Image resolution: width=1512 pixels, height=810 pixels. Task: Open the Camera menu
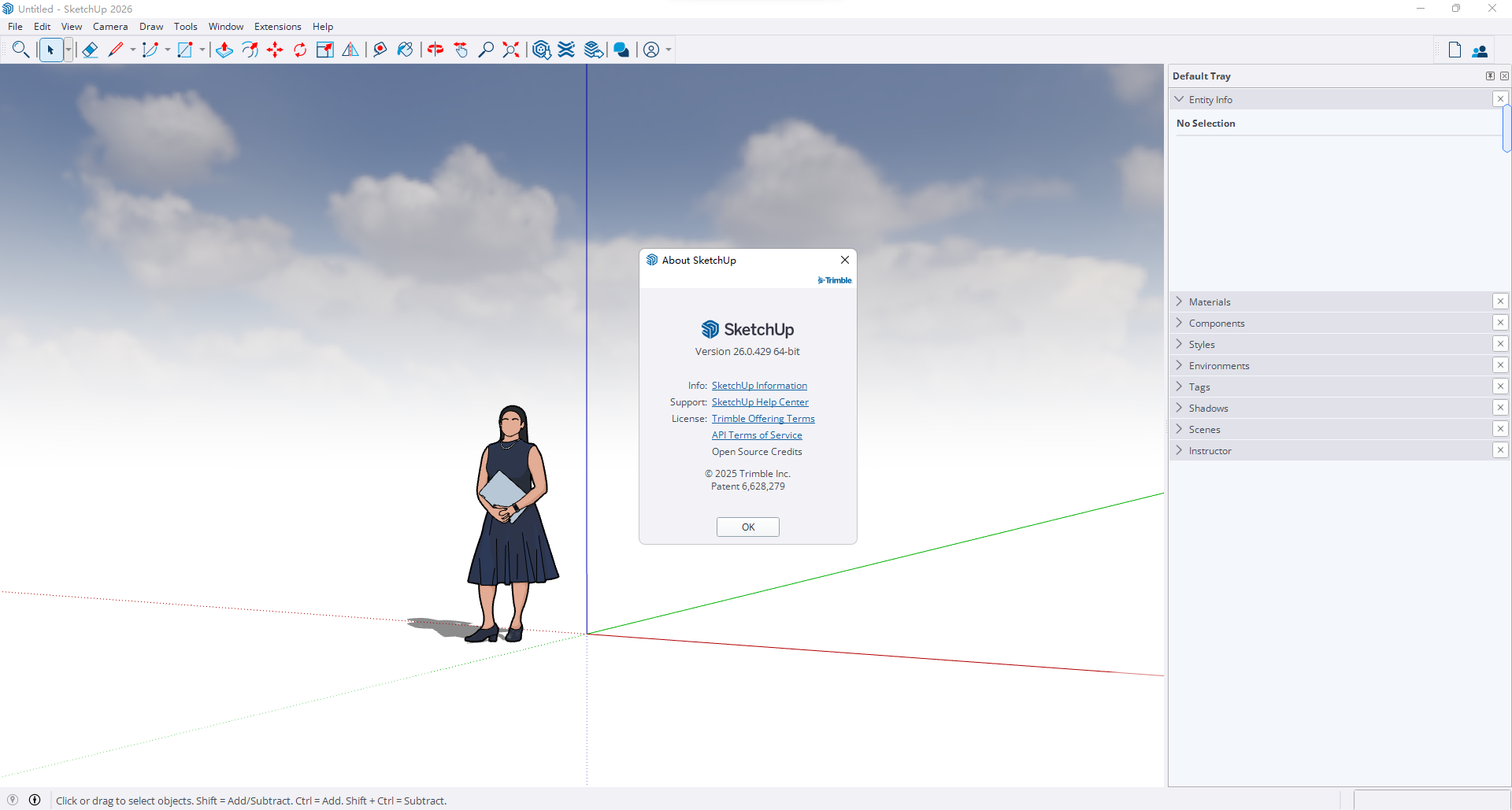(x=110, y=26)
